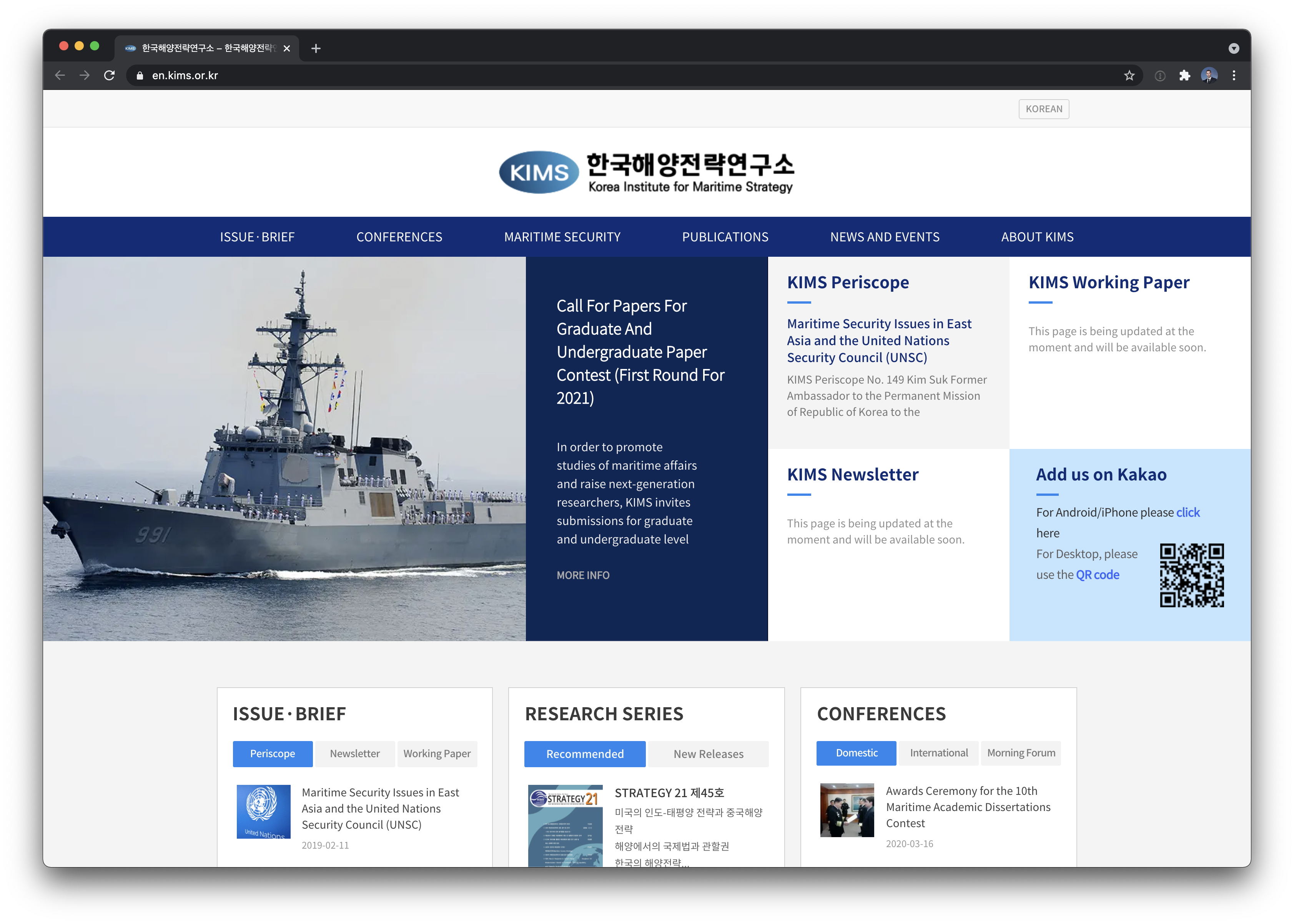Open a new tab with the plus icon
Image resolution: width=1294 pixels, height=924 pixels.
316,49
